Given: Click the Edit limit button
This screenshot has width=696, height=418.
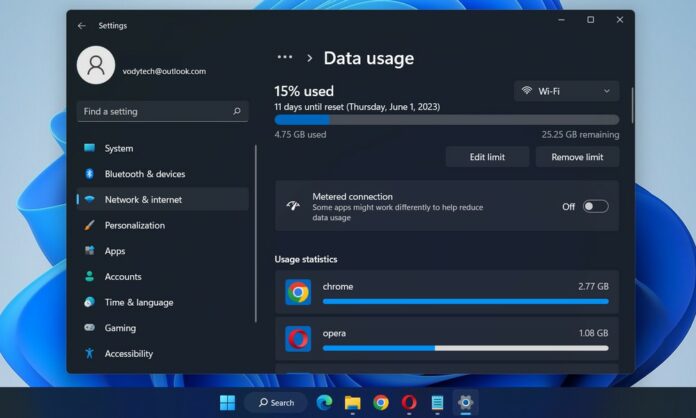Looking at the screenshot, I should click(x=487, y=157).
